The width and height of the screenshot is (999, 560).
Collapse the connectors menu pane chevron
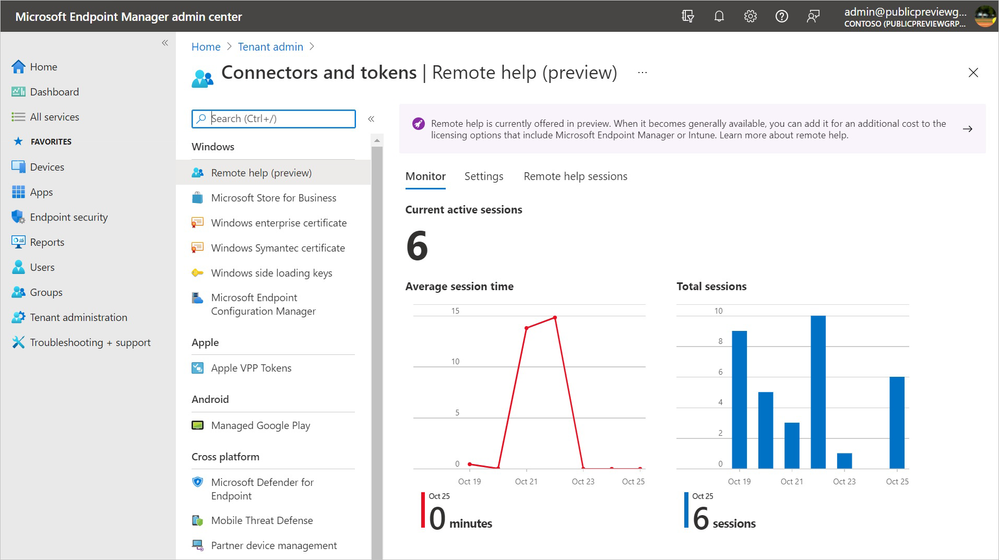(x=371, y=118)
